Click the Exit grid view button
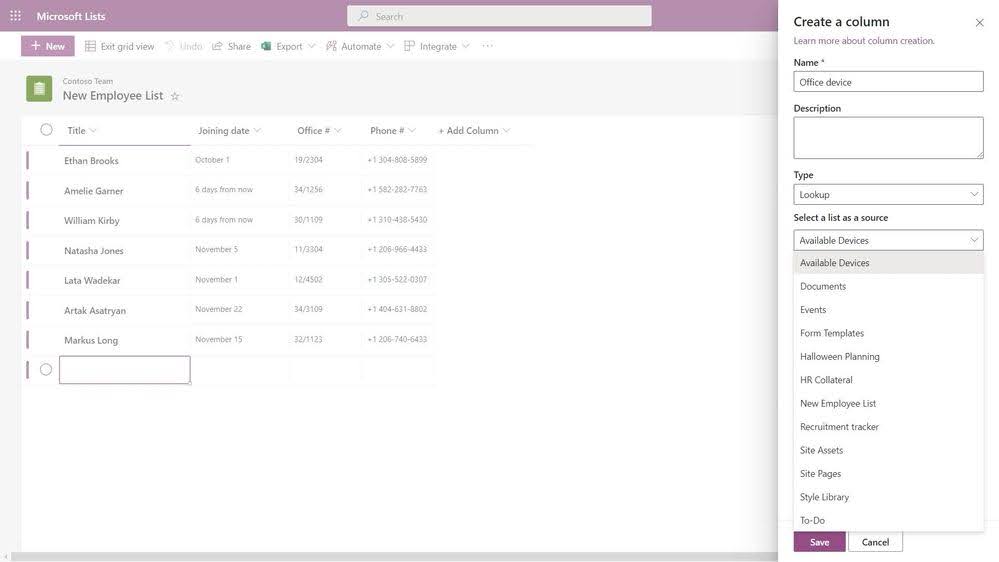Image resolution: width=999 pixels, height=562 pixels. pyautogui.click(x=120, y=46)
